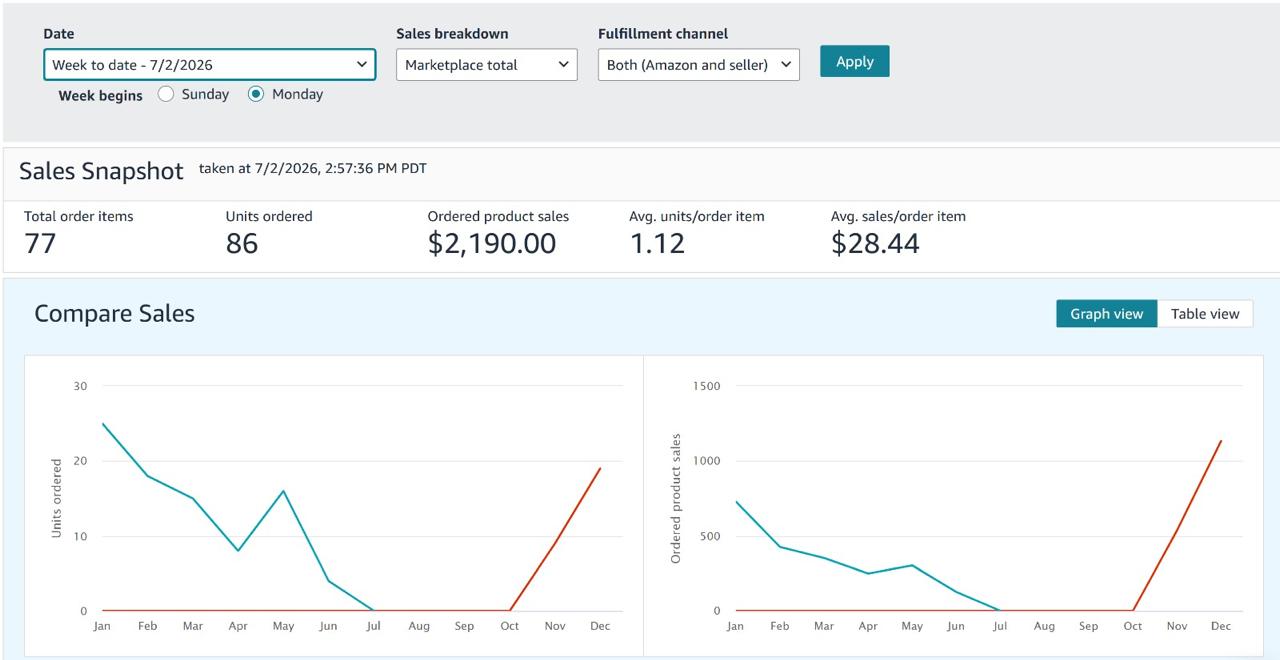Click the $28.44 avg. sales value
The height and width of the screenshot is (660, 1280).
pos(875,243)
